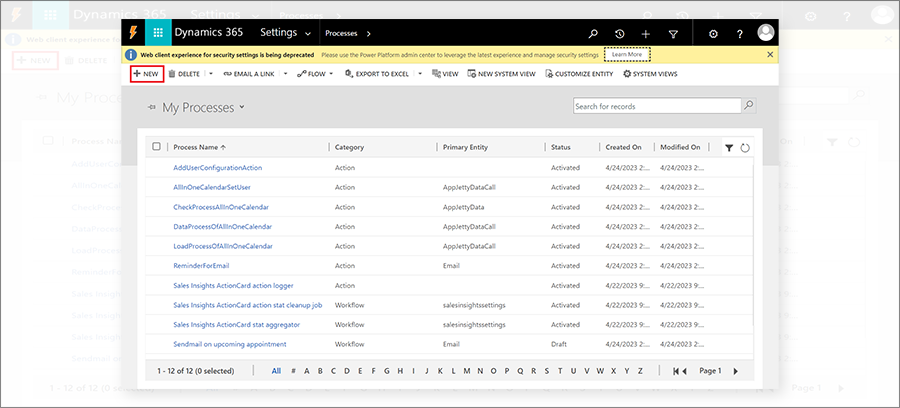The image size is (900, 408).
Task: Pin the My Processes view
Action: pyautogui.click(x=152, y=107)
